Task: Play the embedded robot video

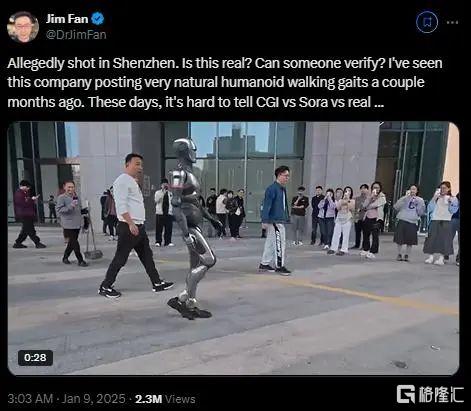Action: (x=233, y=248)
